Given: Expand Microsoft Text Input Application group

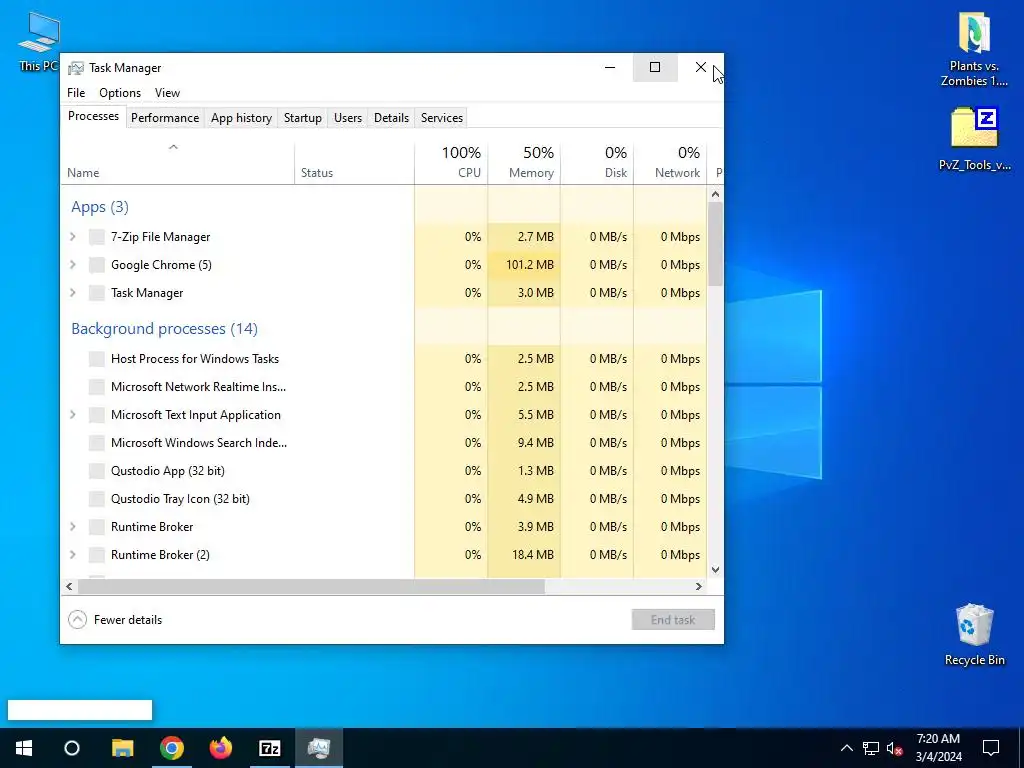Looking at the screenshot, I should (x=73, y=415).
